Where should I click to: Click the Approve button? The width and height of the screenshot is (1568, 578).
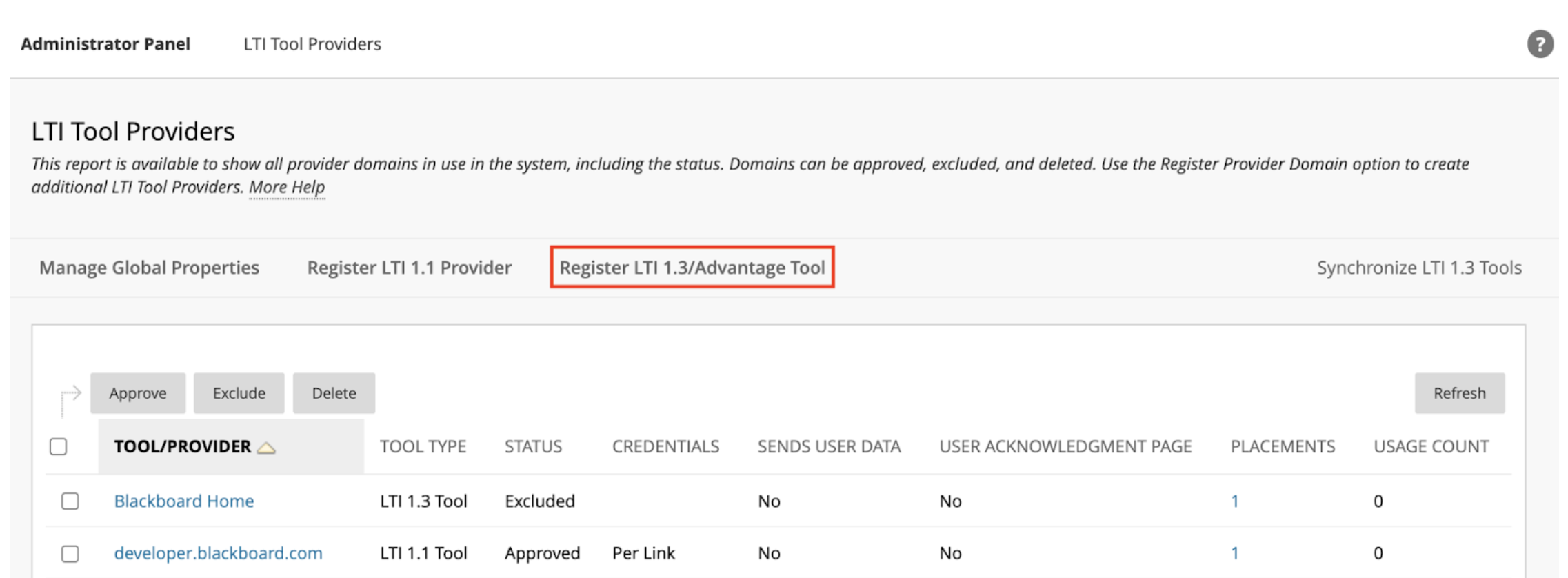coord(138,393)
